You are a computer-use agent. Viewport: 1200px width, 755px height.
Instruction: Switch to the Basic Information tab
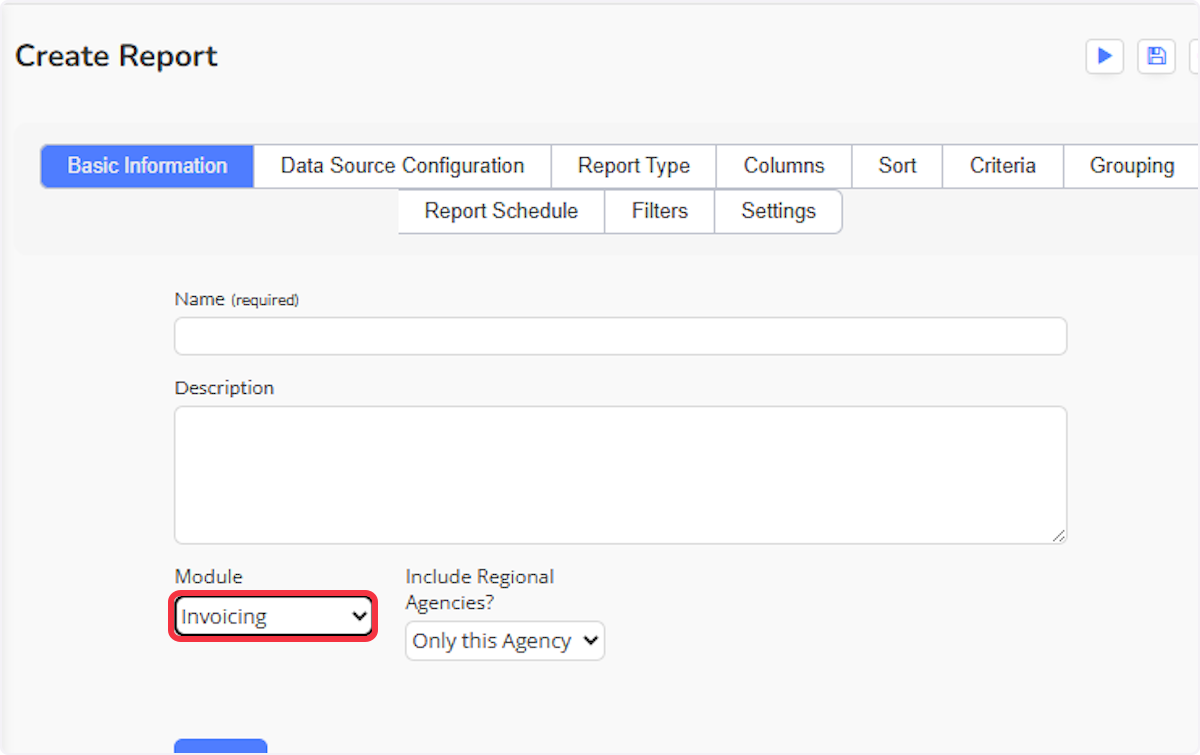pyautogui.click(x=147, y=166)
